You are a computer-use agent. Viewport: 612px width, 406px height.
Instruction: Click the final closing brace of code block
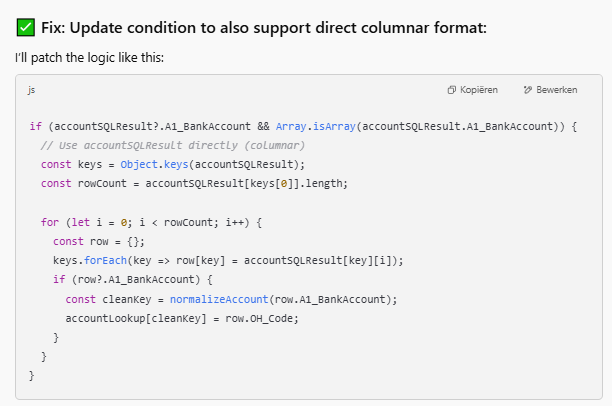[x=32, y=376]
